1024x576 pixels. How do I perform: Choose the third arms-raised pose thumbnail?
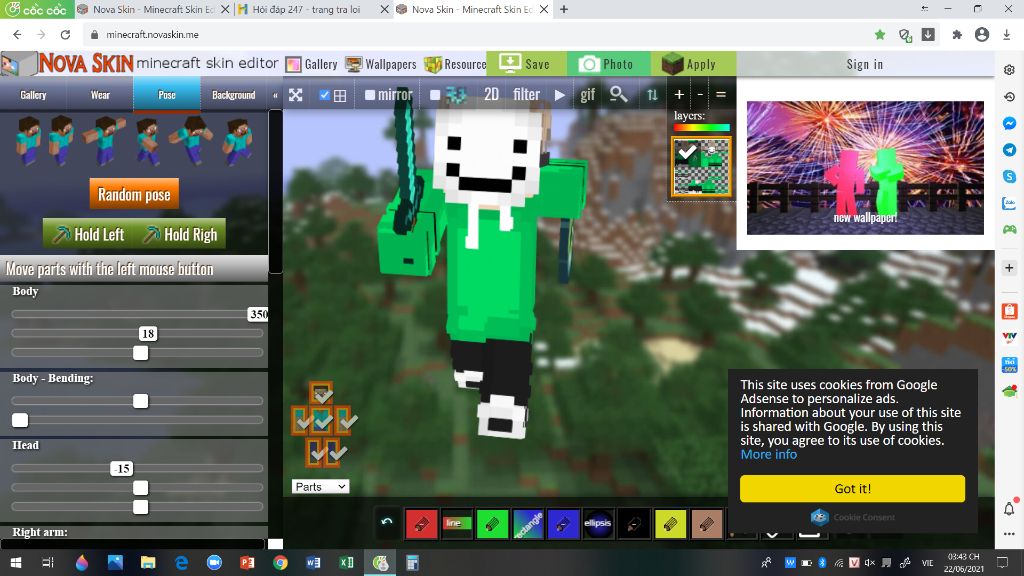pos(106,140)
